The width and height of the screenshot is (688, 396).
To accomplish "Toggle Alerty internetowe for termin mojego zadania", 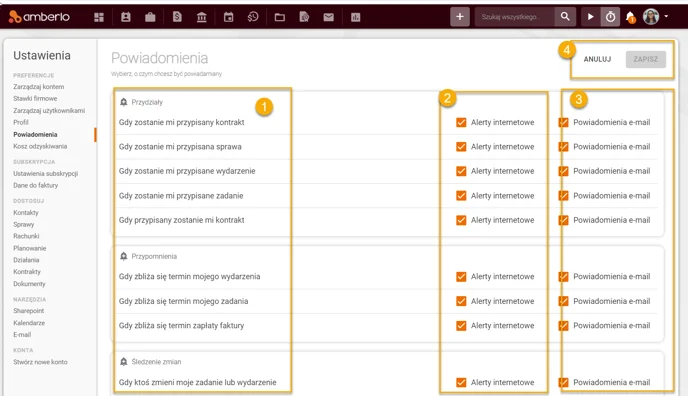I will click(461, 301).
